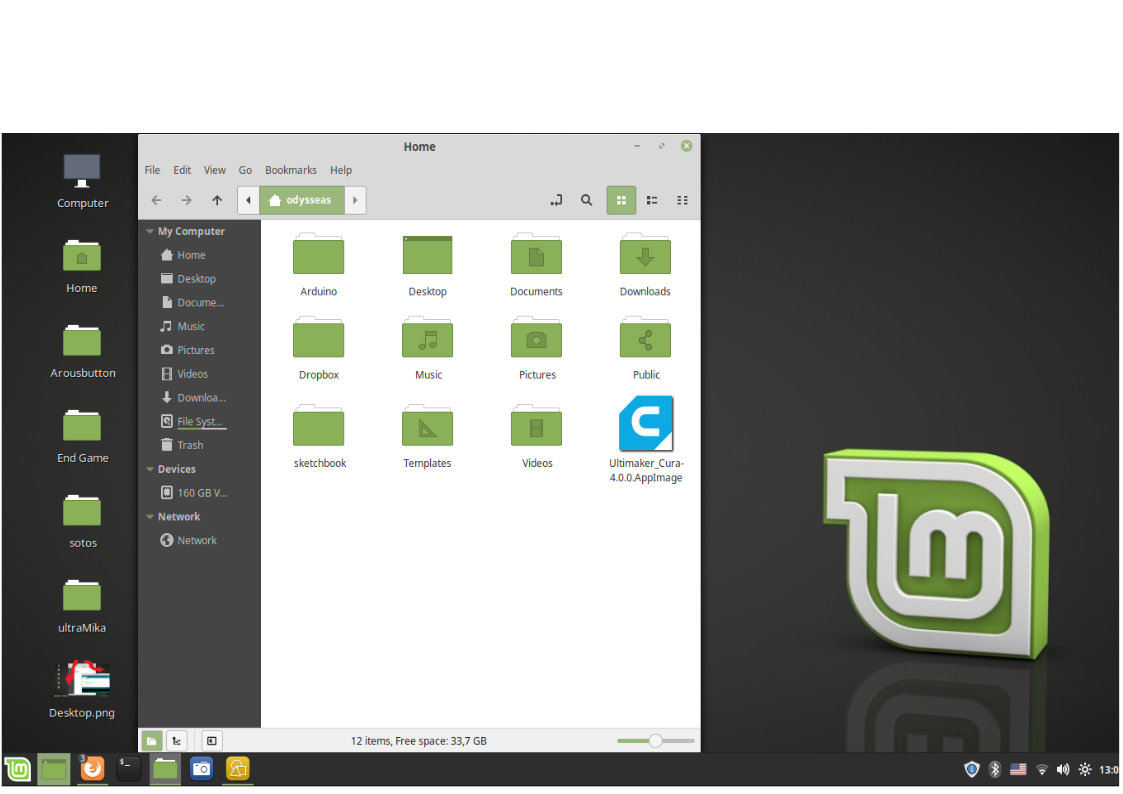Click the Bluetooth tray icon
Image resolution: width=1123 pixels, height=794 pixels.
994,769
